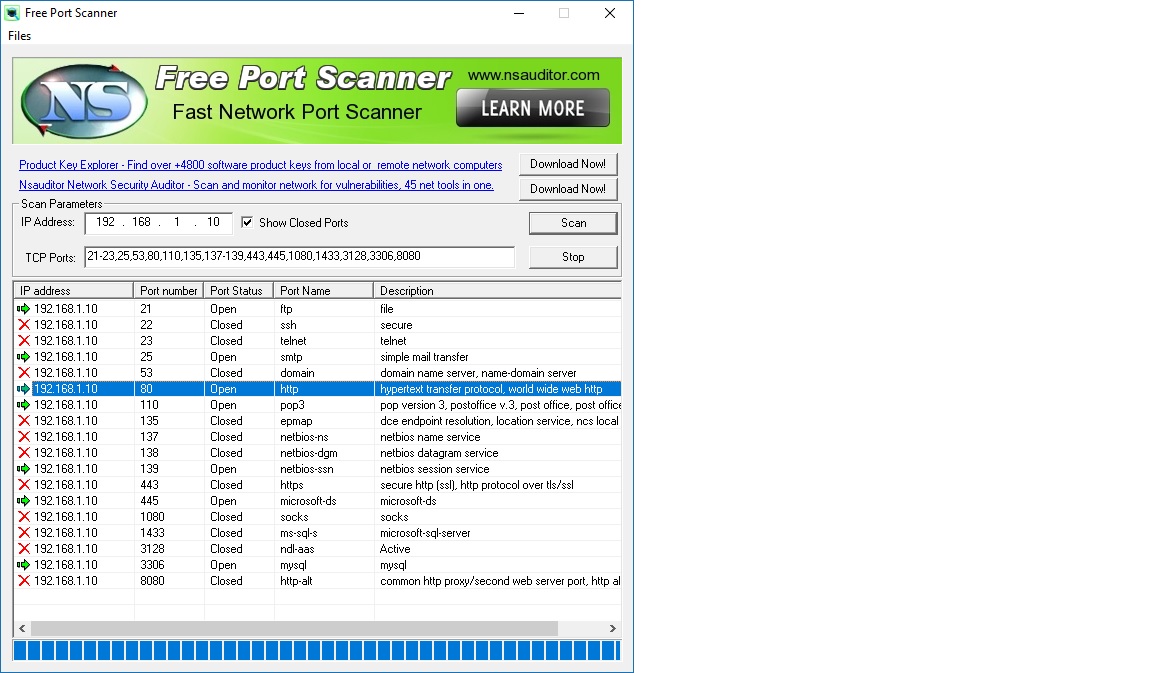Open the Product Key Explorer link
This screenshot has width=1152, height=673.
(260, 165)
